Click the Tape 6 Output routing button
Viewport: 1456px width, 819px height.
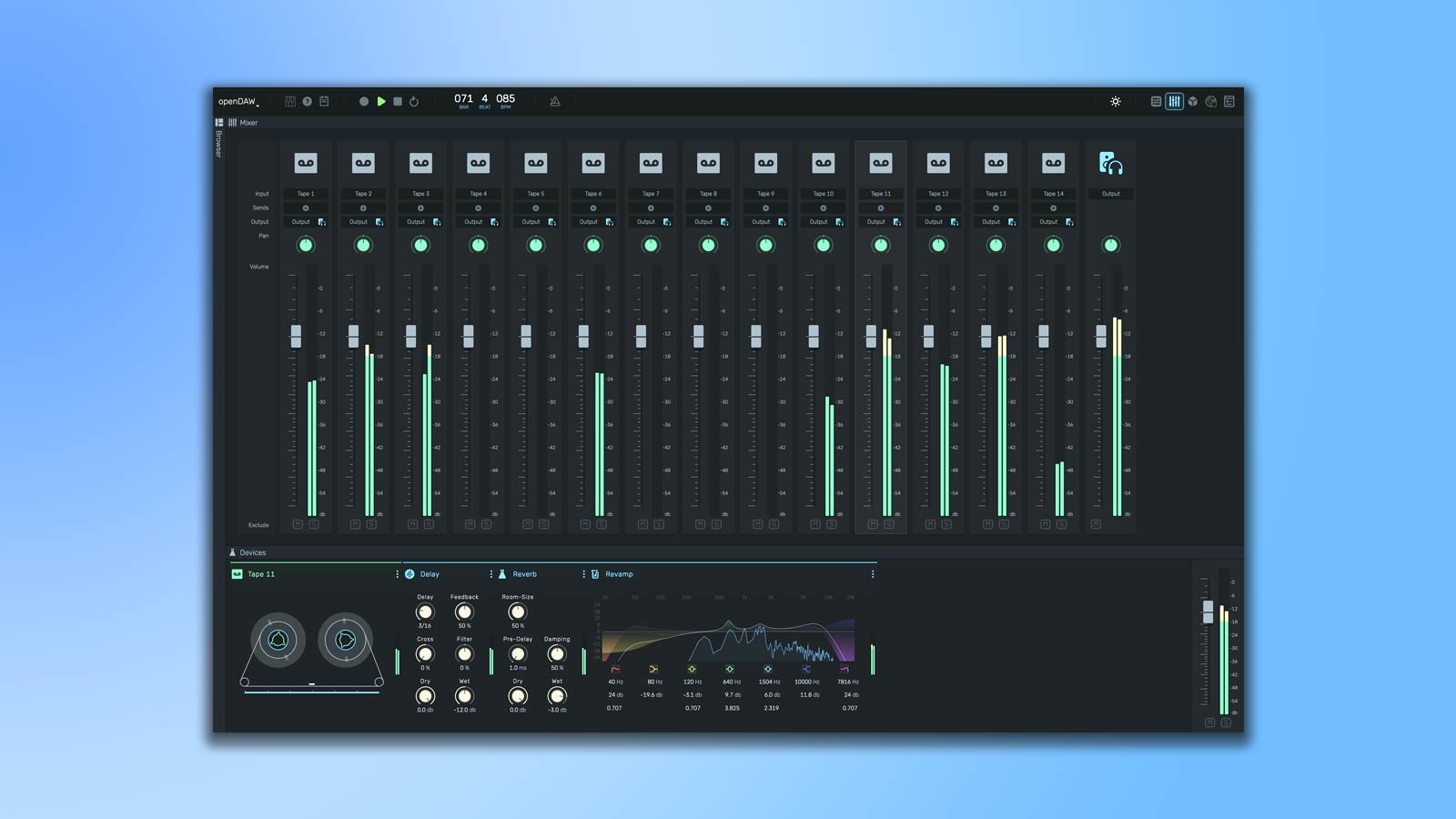[589, 222]
